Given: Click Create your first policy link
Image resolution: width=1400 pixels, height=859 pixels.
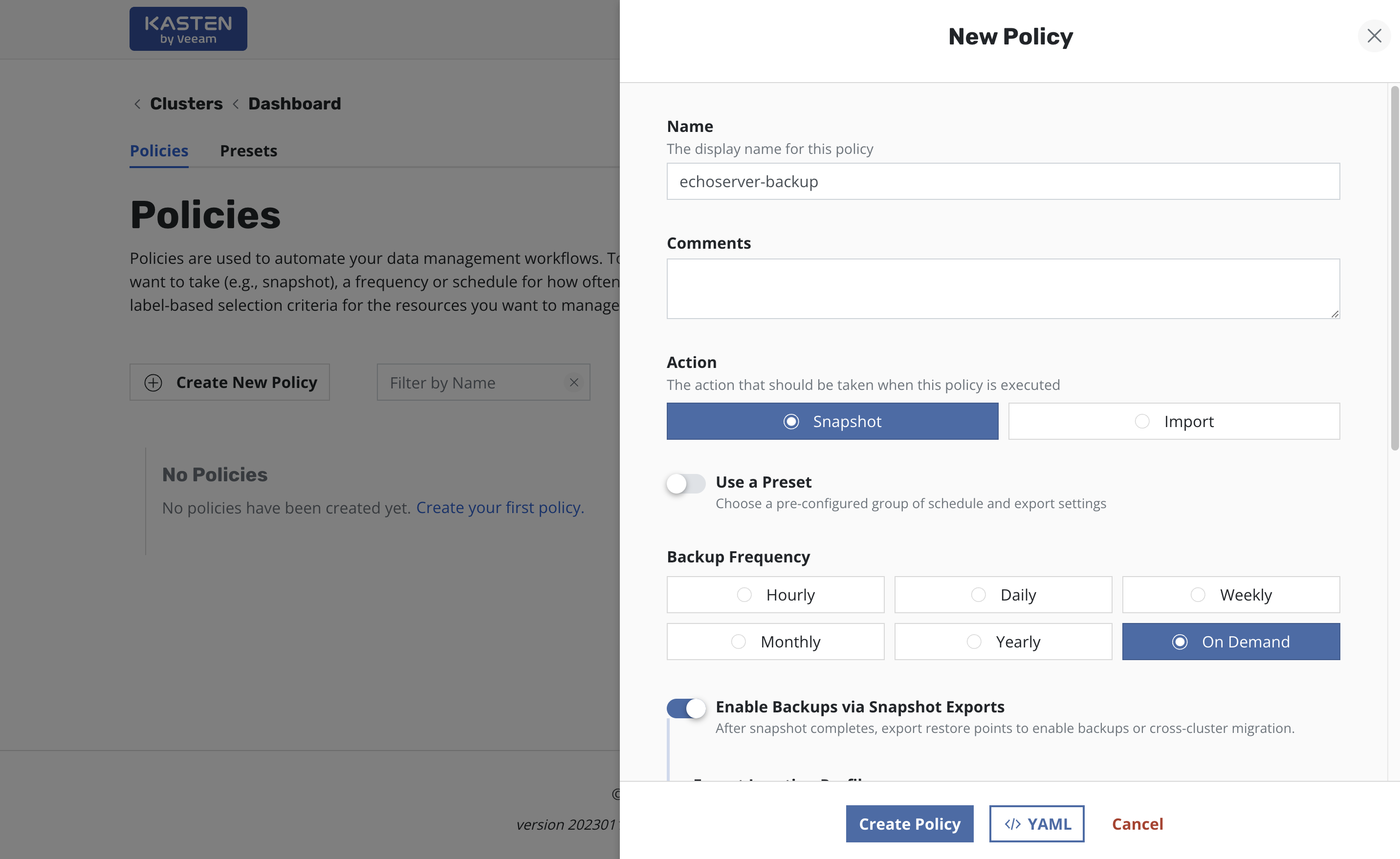Looking at the screenshot, I should pos(500,507).
